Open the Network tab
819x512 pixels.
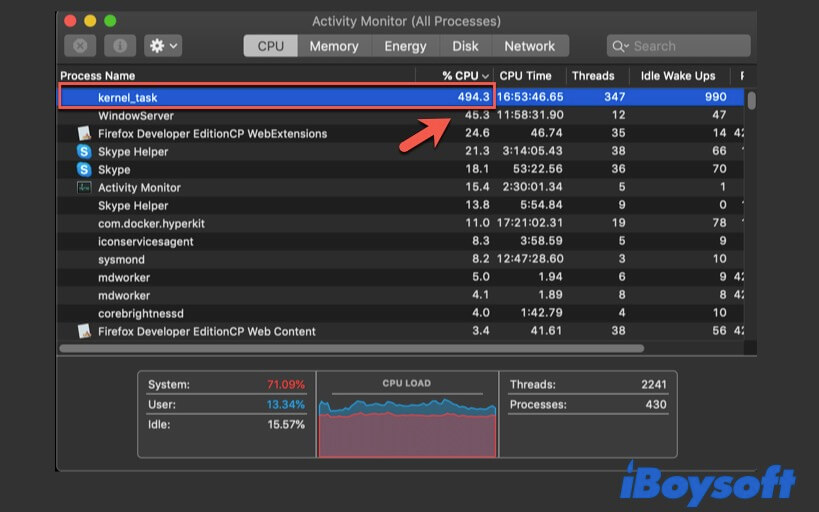[529, 46]
